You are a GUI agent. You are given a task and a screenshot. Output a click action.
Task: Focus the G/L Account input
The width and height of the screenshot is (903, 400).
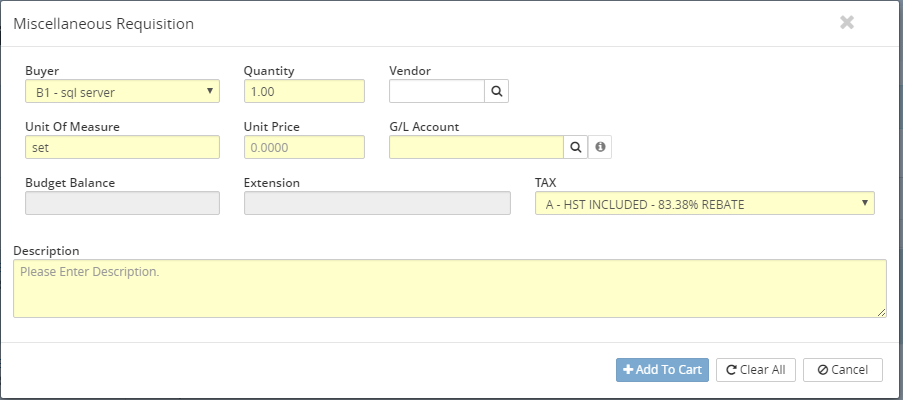(x=476, y=147)
